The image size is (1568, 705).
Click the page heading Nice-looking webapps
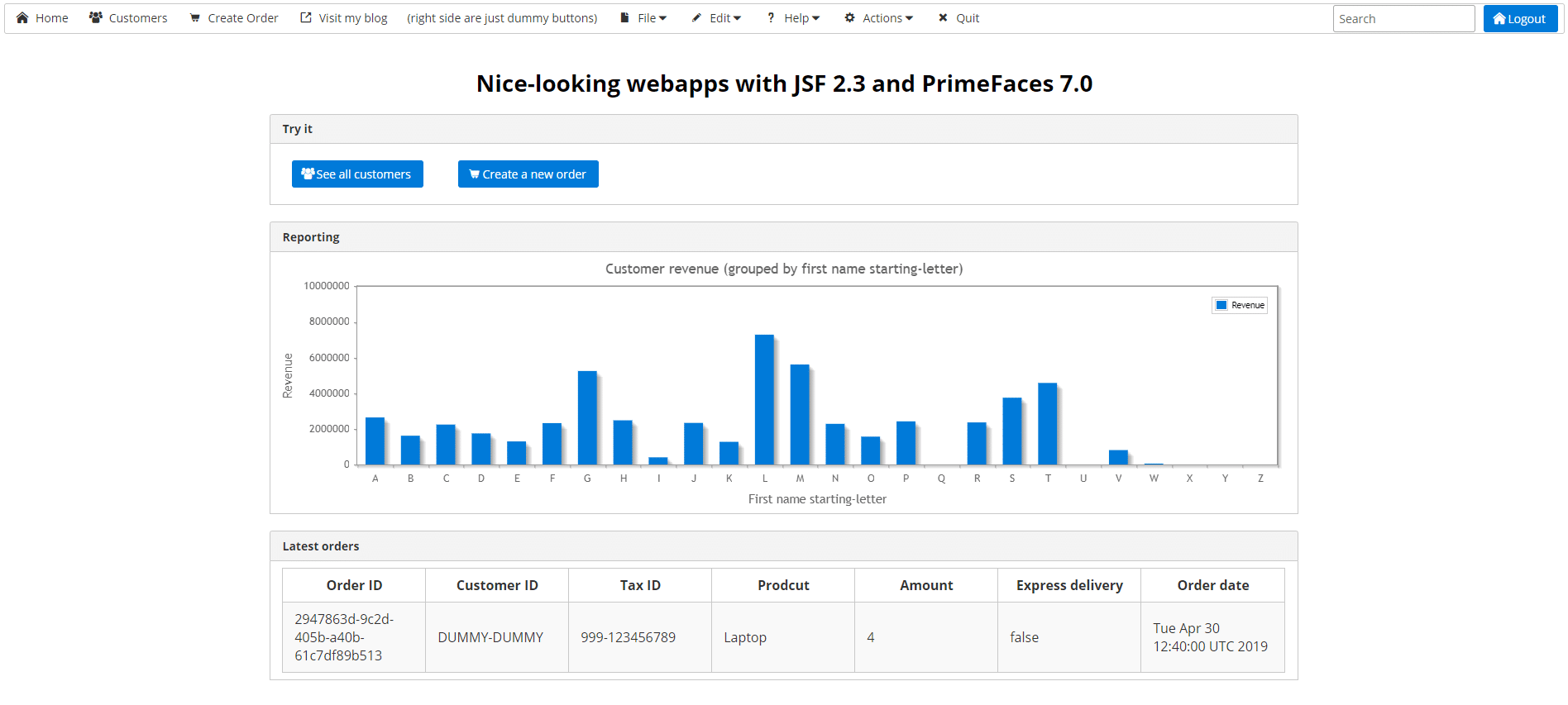(x=784, y=83)
